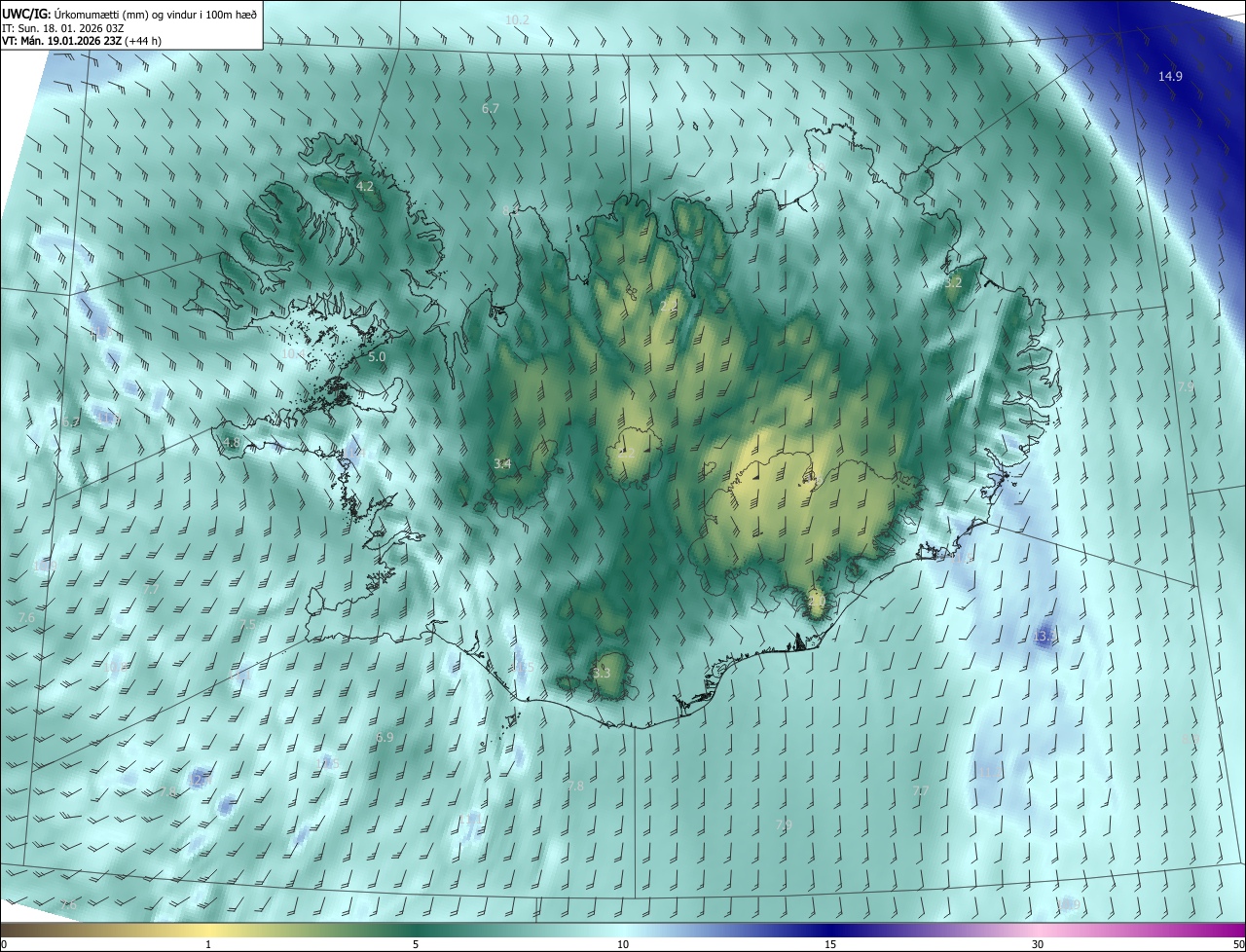Click the '1' tick on the color scale
The width and height of the screenshot is (1246, 952).
point(209,944)
